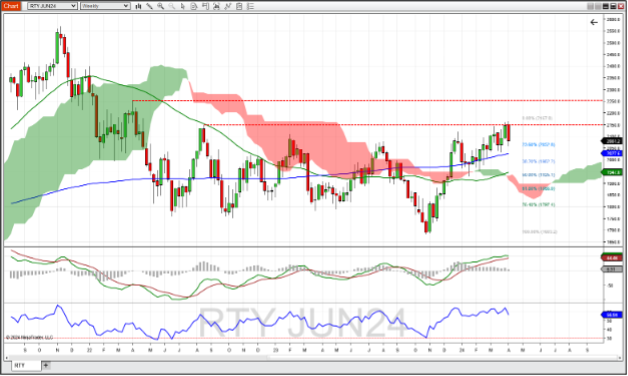Click the blue RSI value marker

point(612,315)
